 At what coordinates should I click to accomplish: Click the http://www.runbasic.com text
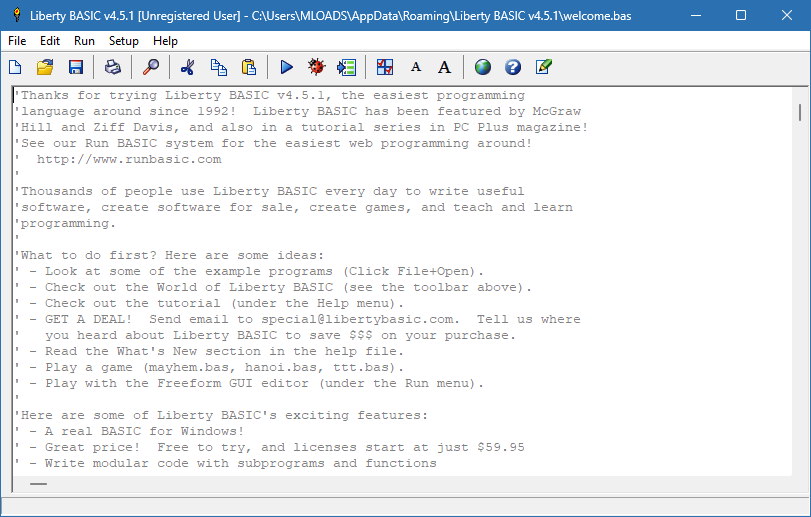point(129,159)
